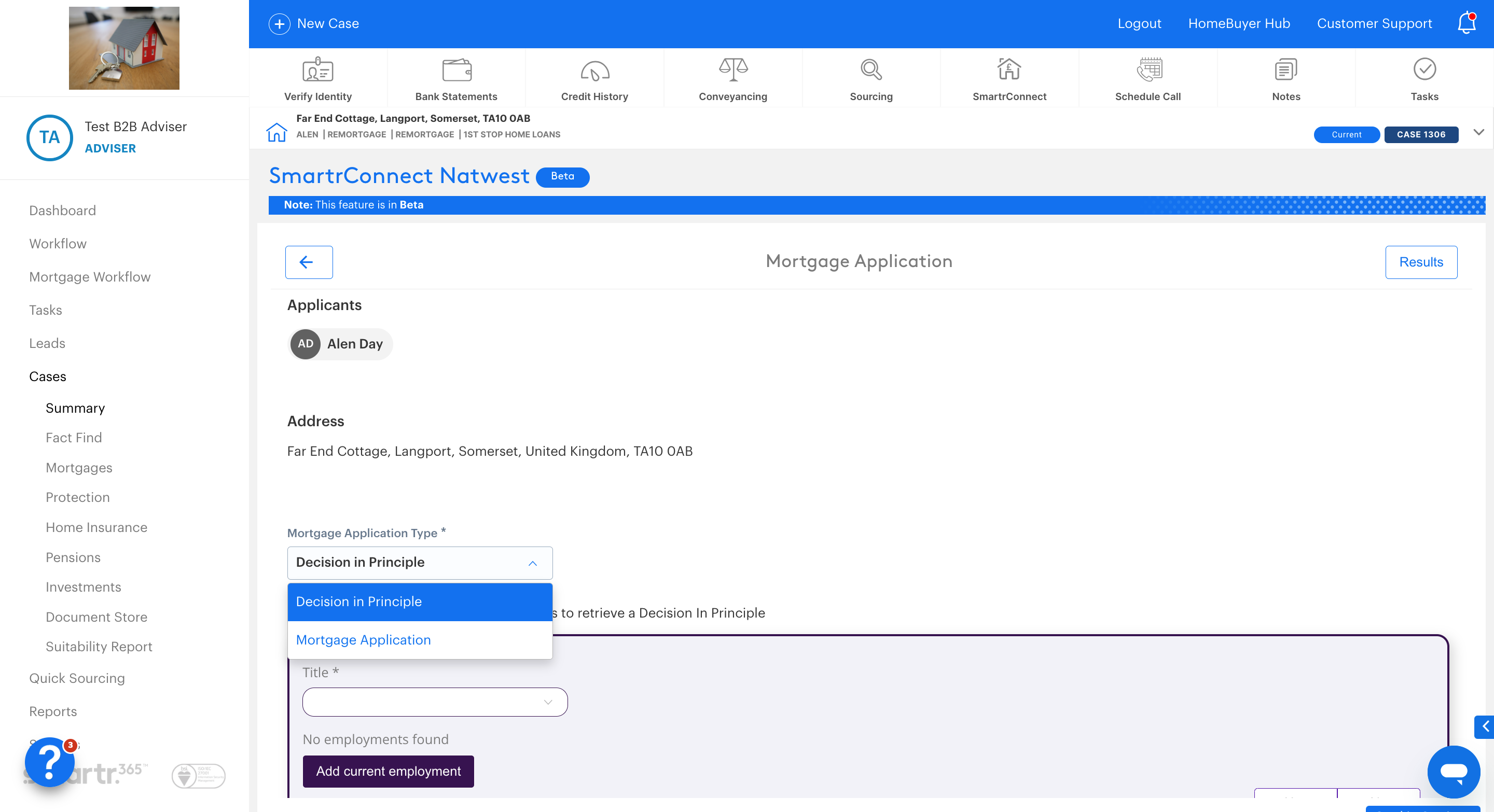1494x812 pixels.
Task: Open the Bank Statements wallet icon
Action: [457, 70]
